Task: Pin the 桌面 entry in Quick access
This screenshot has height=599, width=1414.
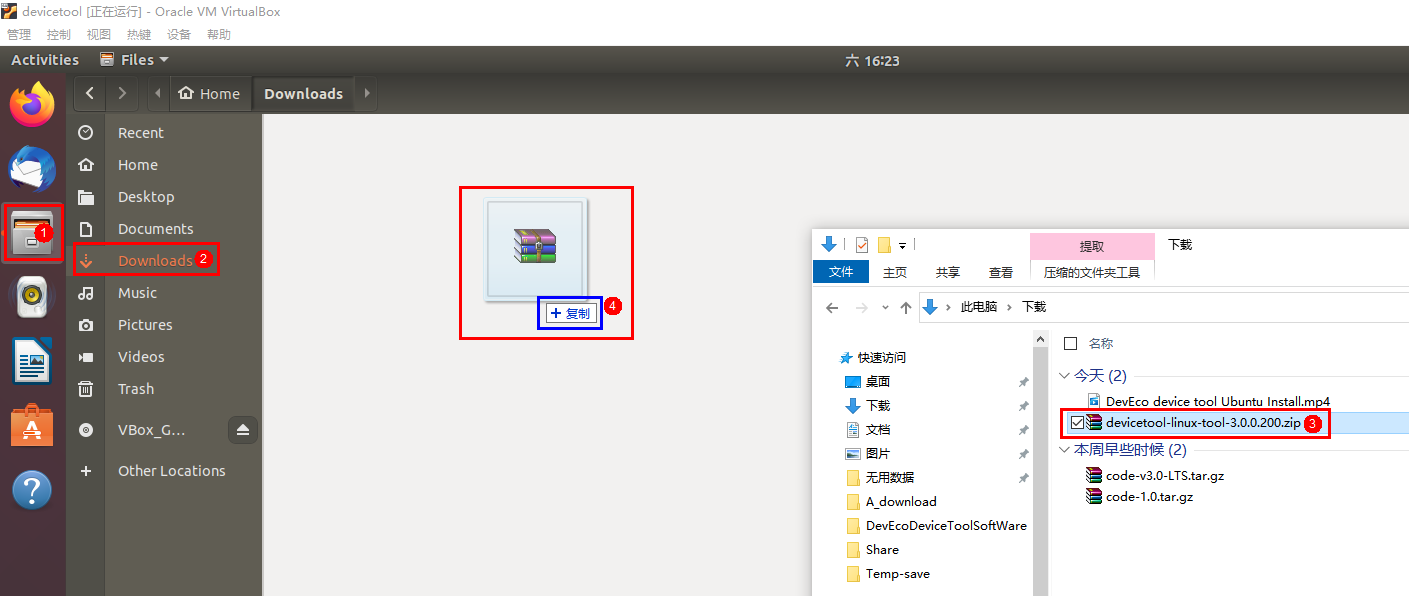Action: 1023,381
